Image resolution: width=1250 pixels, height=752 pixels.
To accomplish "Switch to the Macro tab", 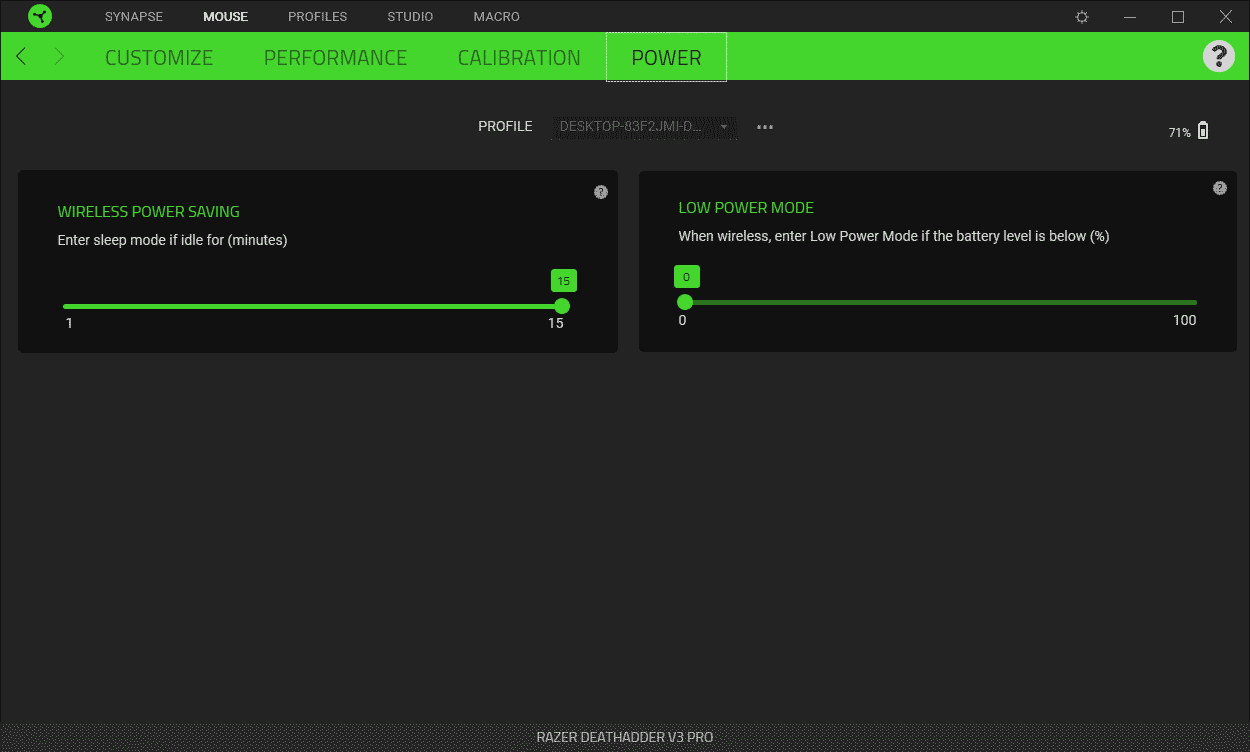I will [497, 17].
